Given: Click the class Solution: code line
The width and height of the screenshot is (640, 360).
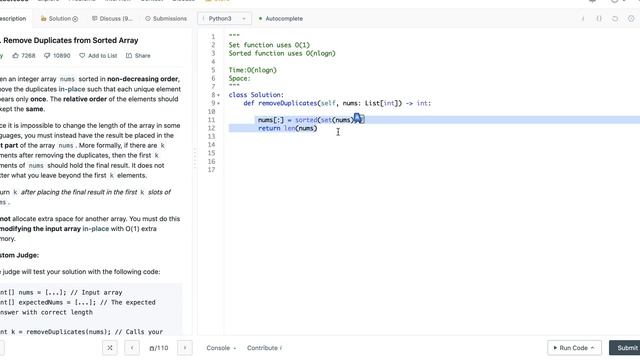Looking at the screenshot, I should (x=256, y=95).
